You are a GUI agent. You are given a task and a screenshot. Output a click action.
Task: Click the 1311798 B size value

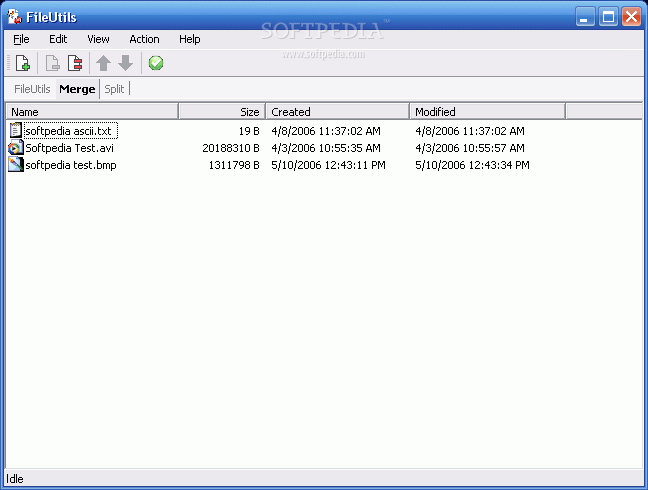234,165
